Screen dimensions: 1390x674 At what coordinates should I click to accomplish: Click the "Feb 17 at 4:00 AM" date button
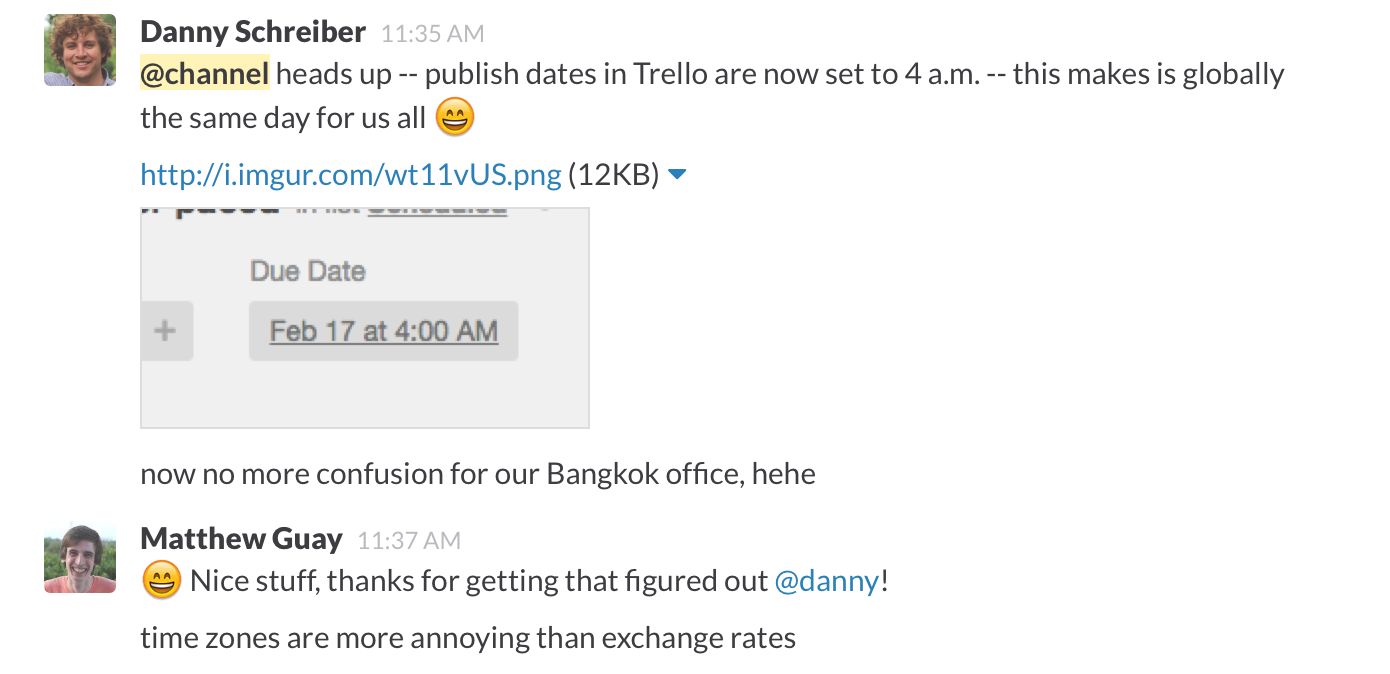pyautogui.click(x=383, y=331)
